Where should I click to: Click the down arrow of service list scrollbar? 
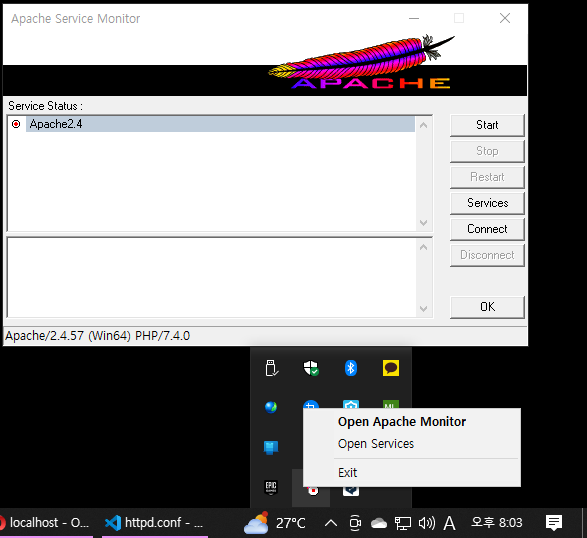(423, 223)
